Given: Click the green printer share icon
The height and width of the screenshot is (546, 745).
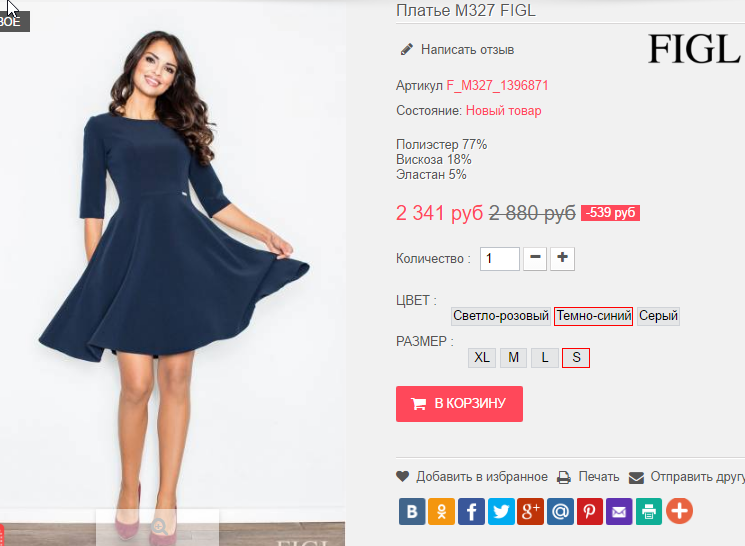Looking at the screenshot, I should tap(649, 511).
